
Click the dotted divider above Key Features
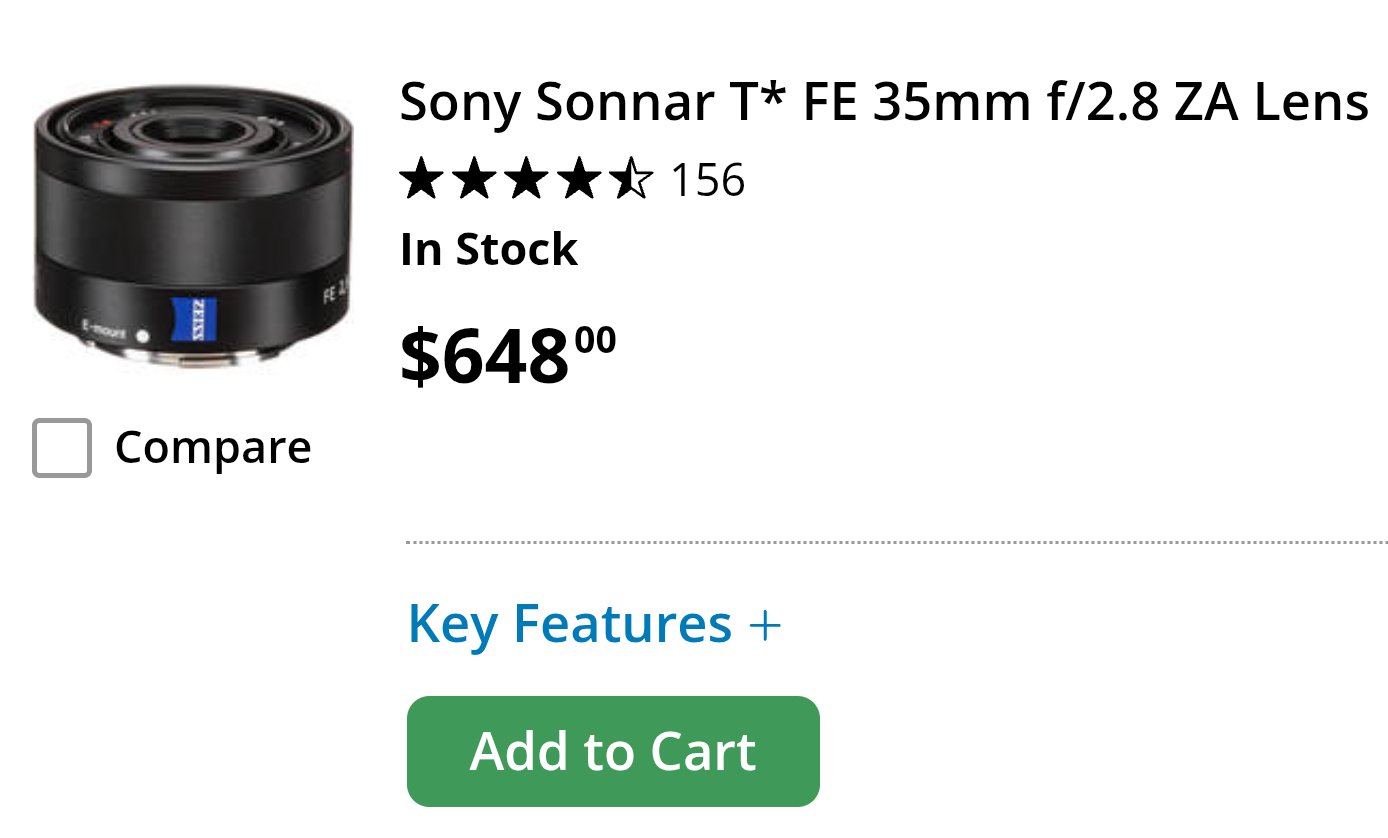point(896,543)
